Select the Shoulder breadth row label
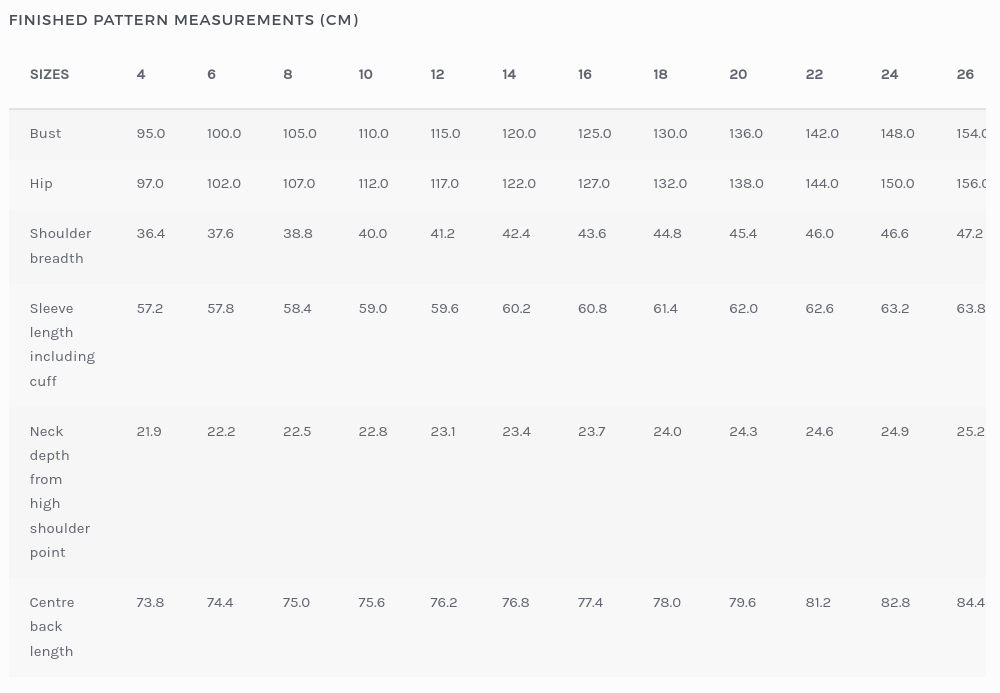The image size is (1000, 693). tap(60, 245)
